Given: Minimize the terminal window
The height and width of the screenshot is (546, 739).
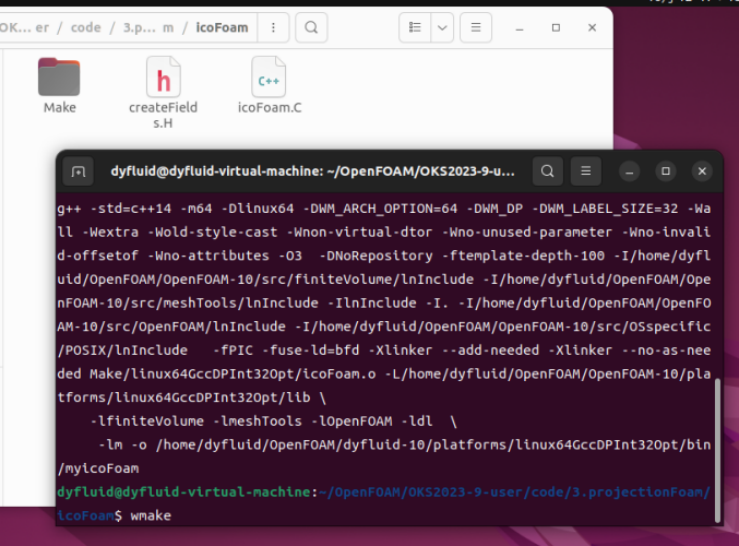Looking at the screenshot, I should pyautogui.click(x=629, y=171).
